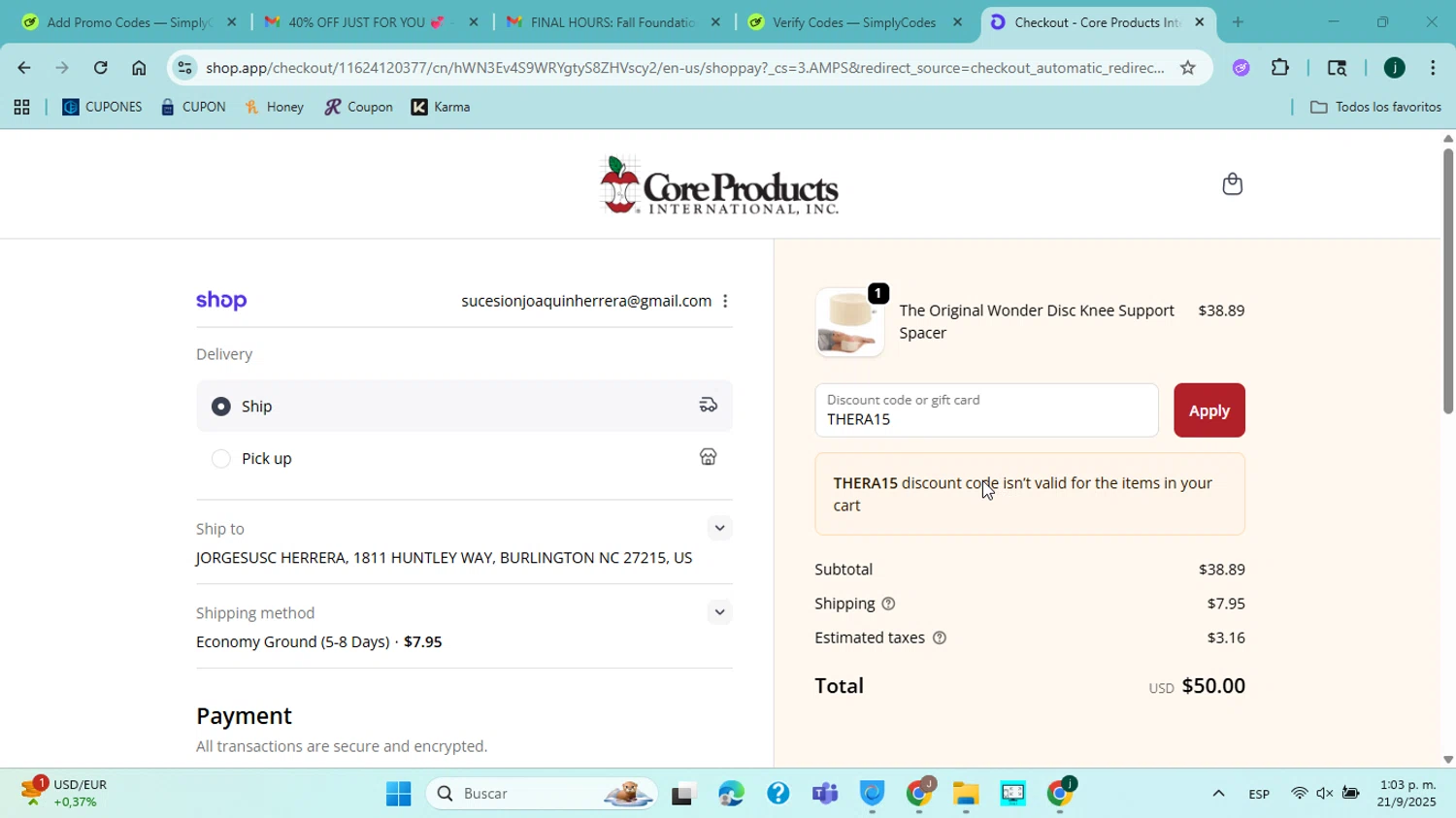The width and height of the screenshot is (1456, 818).
Task: Click the browser address bar URL
Action: point(684,68)
